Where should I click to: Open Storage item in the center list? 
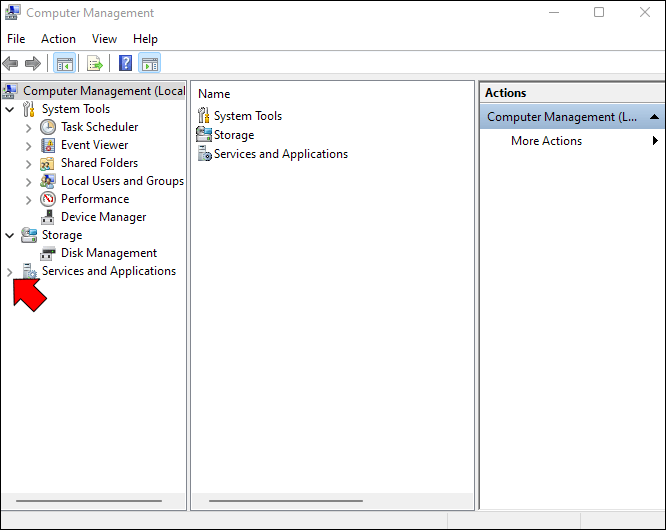[233, 135]
